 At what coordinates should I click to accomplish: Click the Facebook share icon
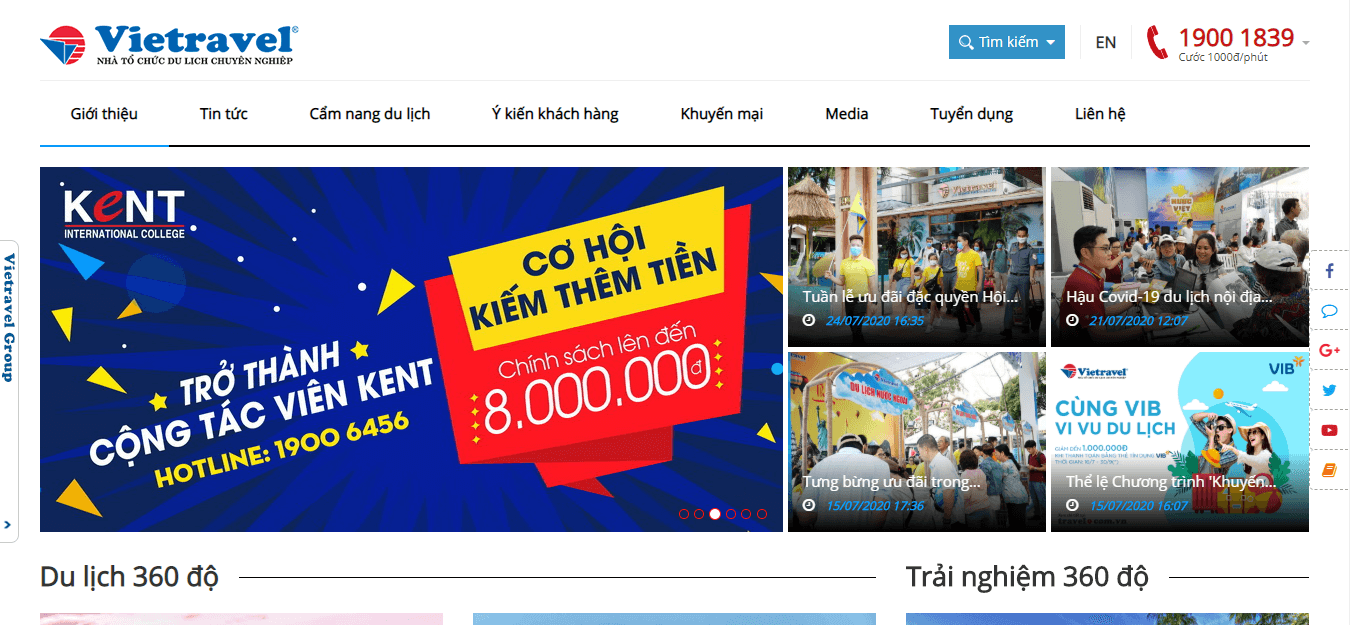pyautogui.click(x=1329, y=271)
